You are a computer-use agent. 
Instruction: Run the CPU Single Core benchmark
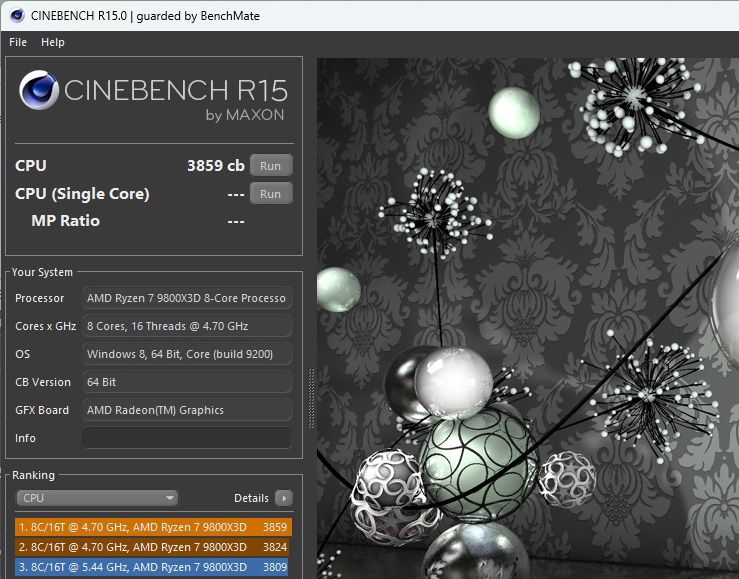click(x=271, y=194)
